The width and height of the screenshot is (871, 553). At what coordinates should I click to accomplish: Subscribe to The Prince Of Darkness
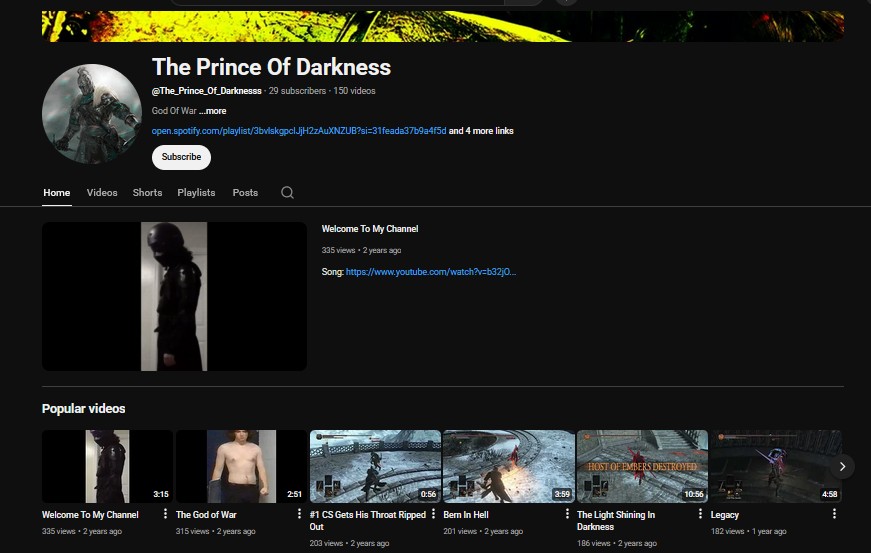point(181,157)
